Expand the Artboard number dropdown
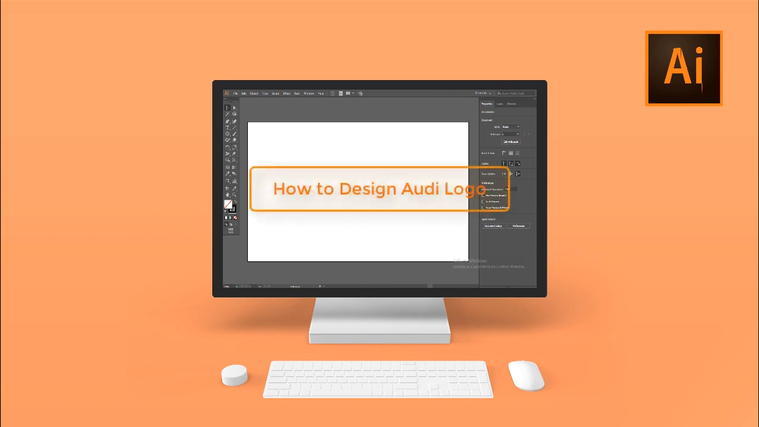This screenshot has height=427, width=759. pyautogui.click(x=513, y=134)
